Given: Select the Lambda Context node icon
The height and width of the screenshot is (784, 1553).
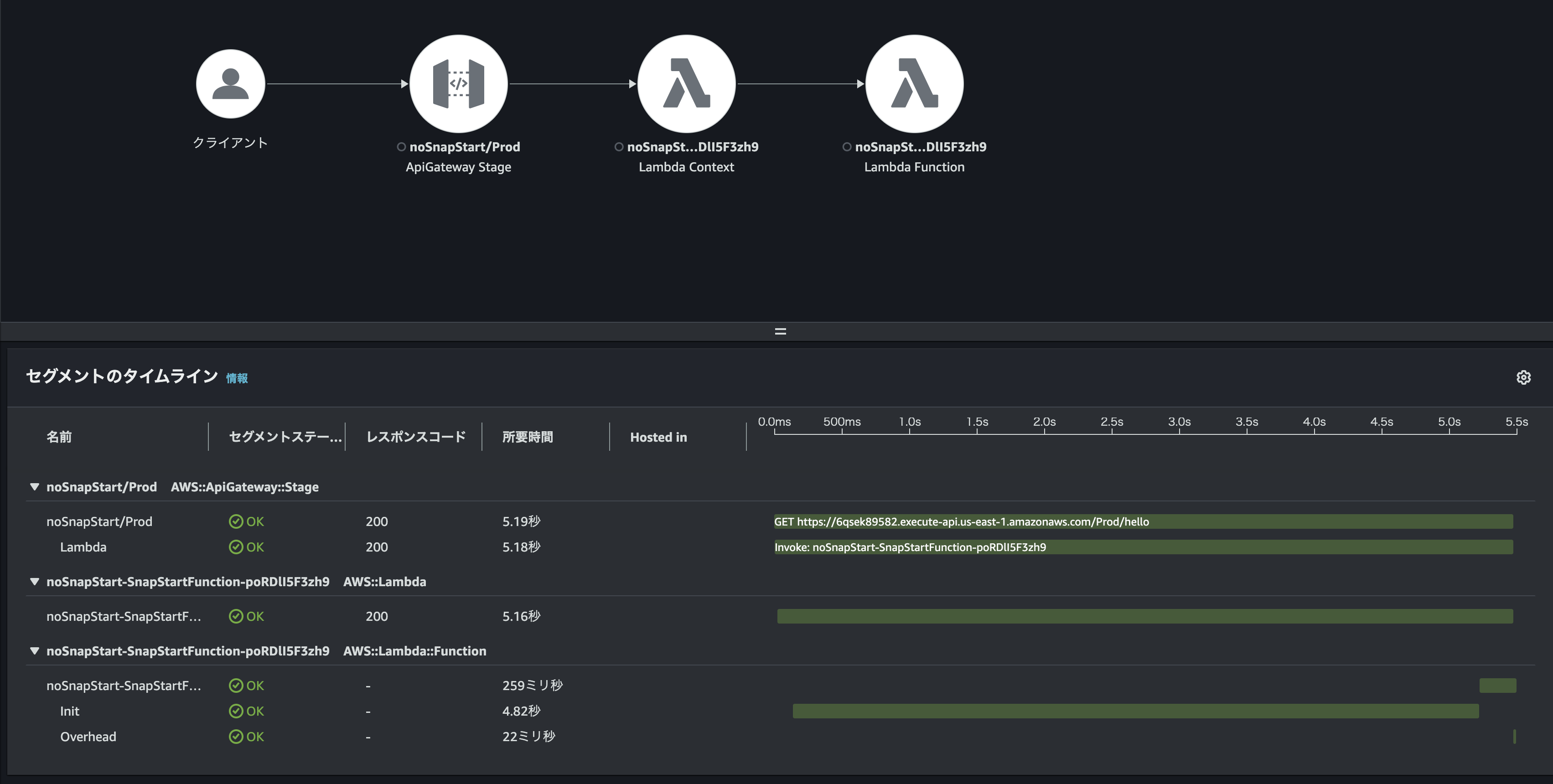Looking at the screenshot, I should [687, 84].
